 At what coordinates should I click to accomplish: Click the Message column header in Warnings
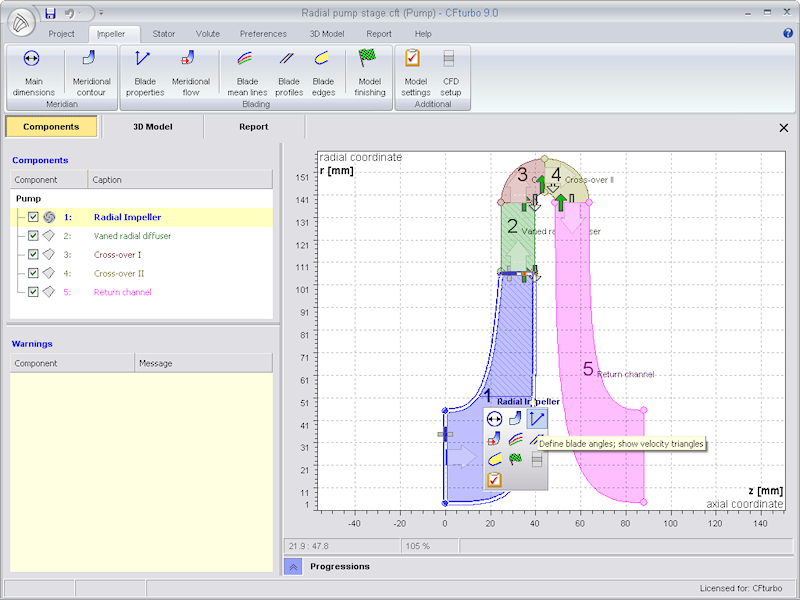point(204,363)
